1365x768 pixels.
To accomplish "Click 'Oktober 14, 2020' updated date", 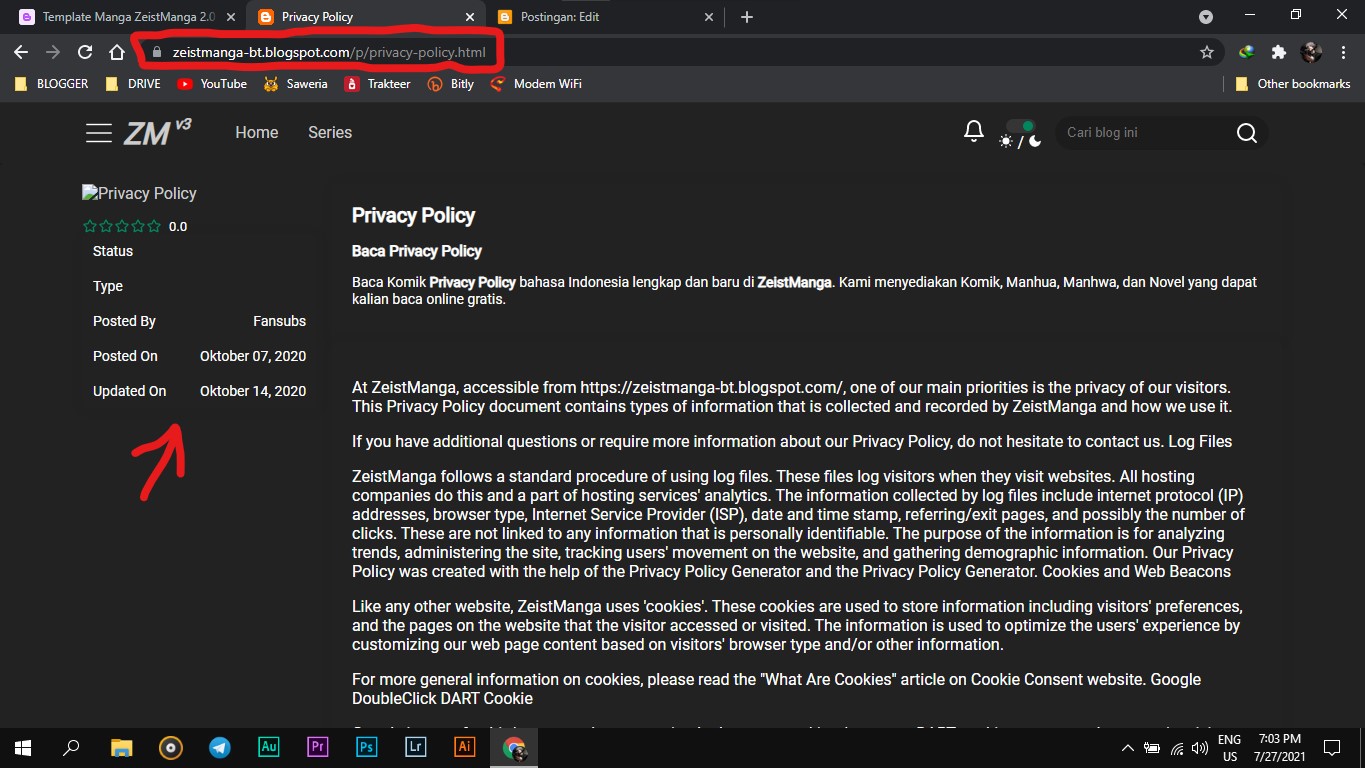I will [x=253, y=391].
